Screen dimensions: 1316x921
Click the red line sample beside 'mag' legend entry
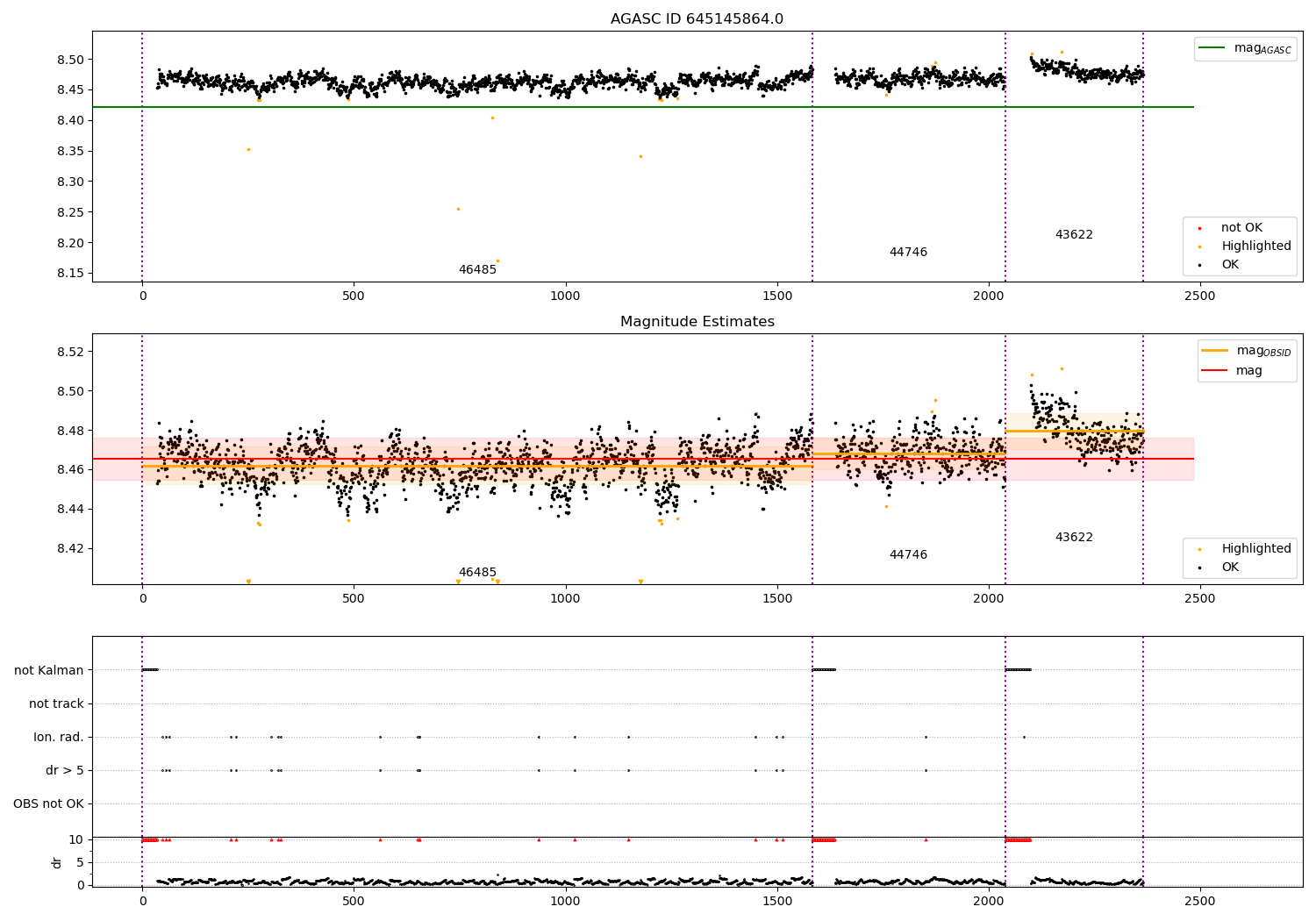(x=1215, y=371)
